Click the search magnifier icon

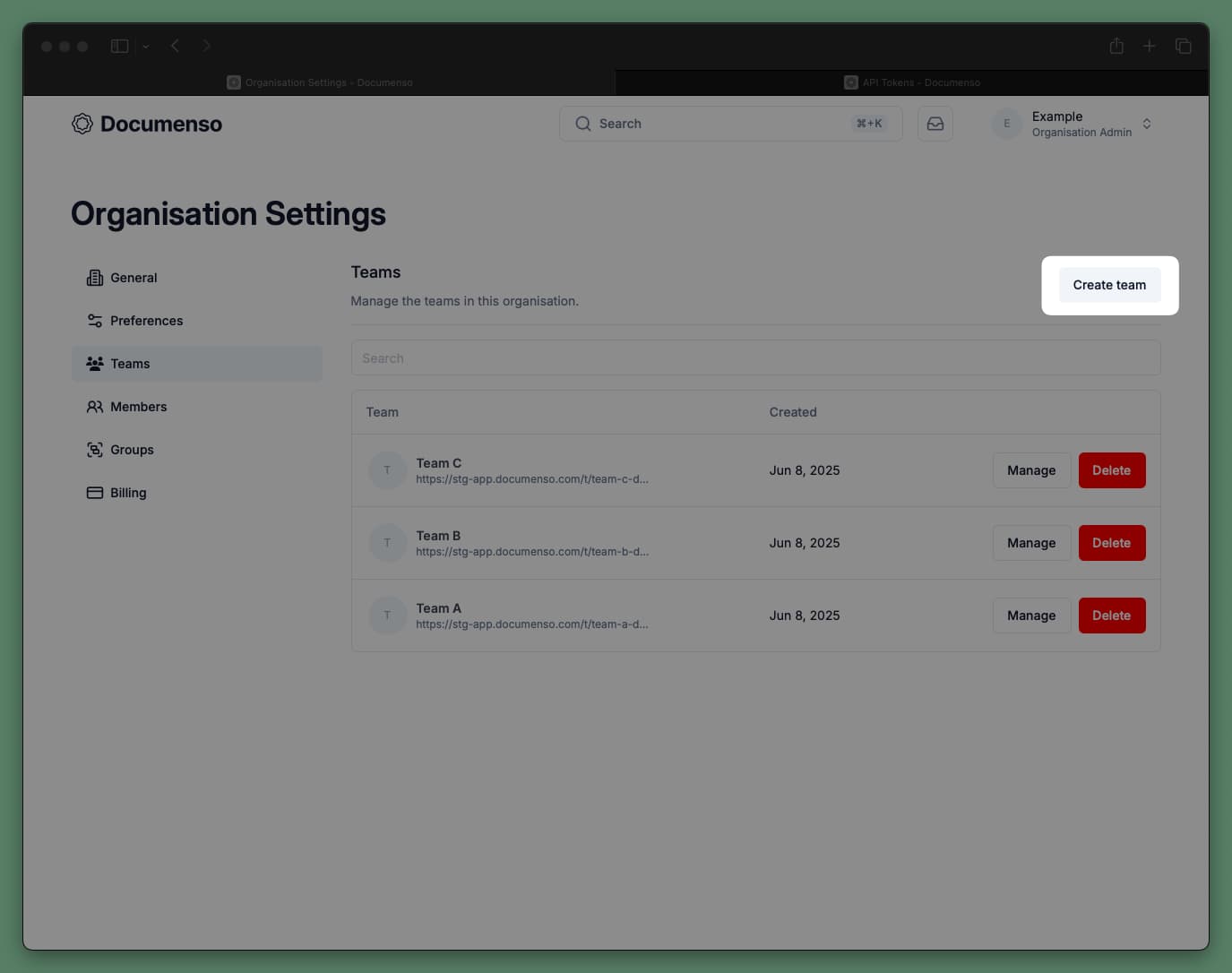582,124
